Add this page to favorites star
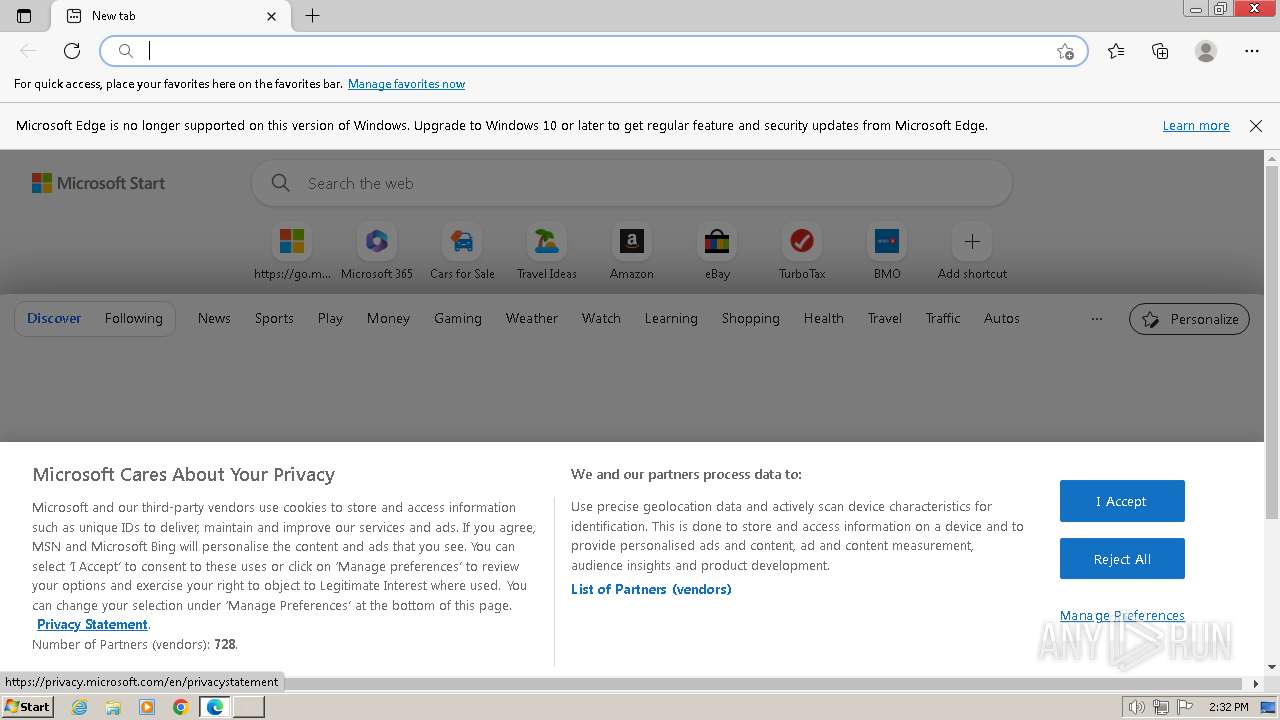The height and width of the screenshot is (720, 1280). (x=1065, y=51)
